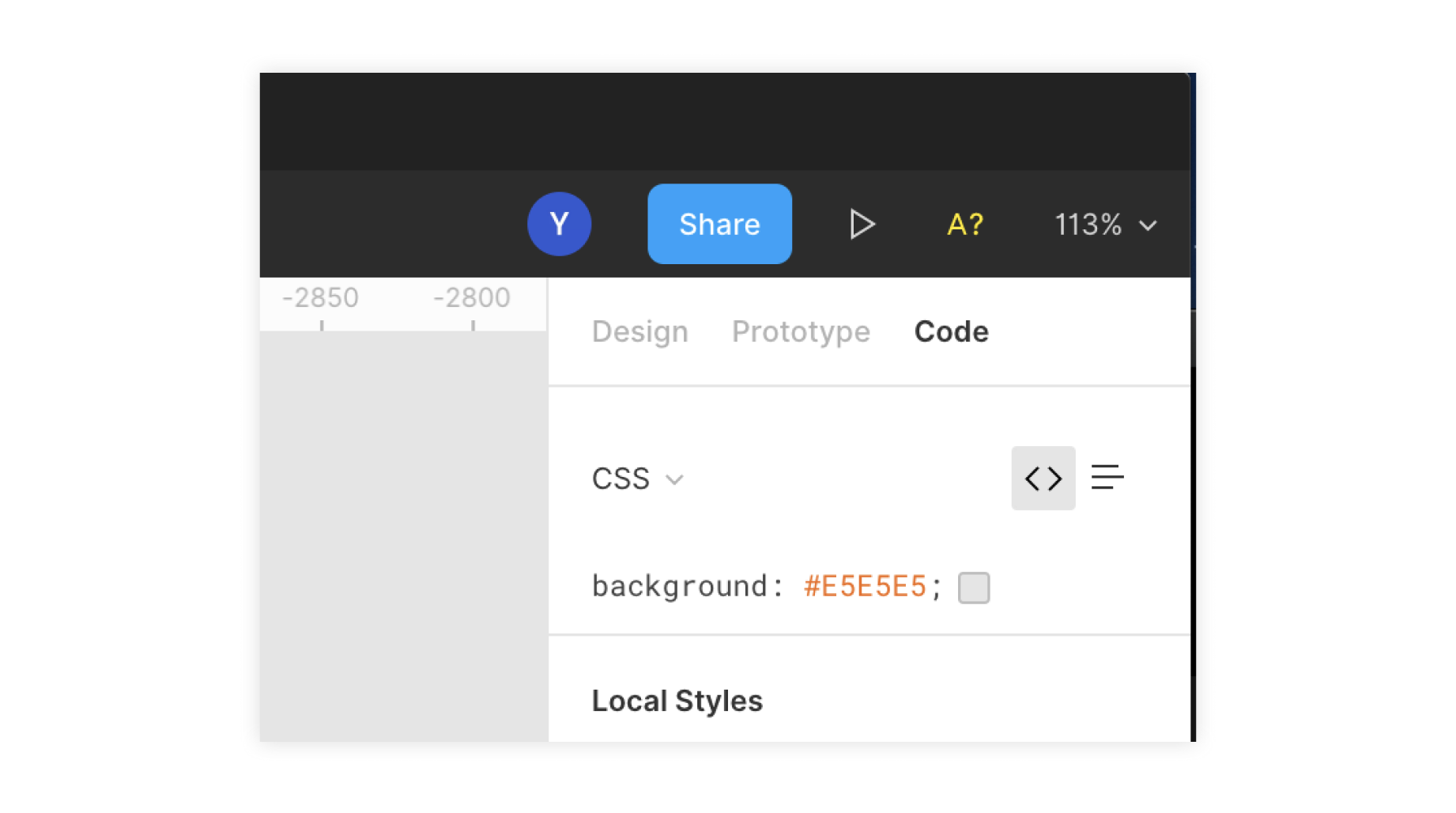Click the Local Styles heading
Viewport: 1456px width, 813px height.
677,701
